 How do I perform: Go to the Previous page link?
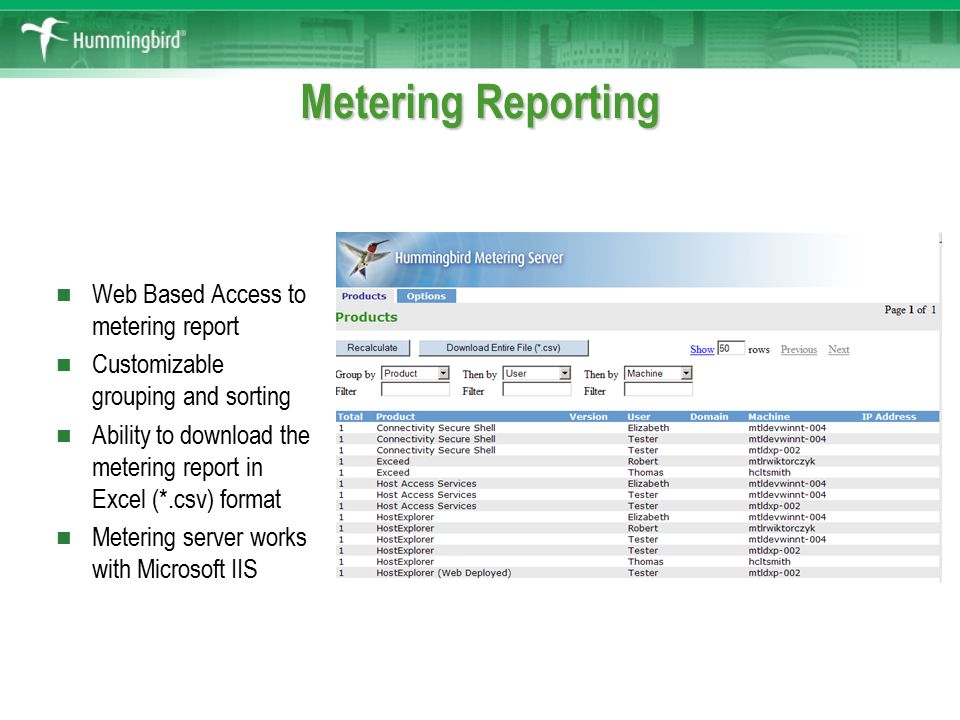798,349
